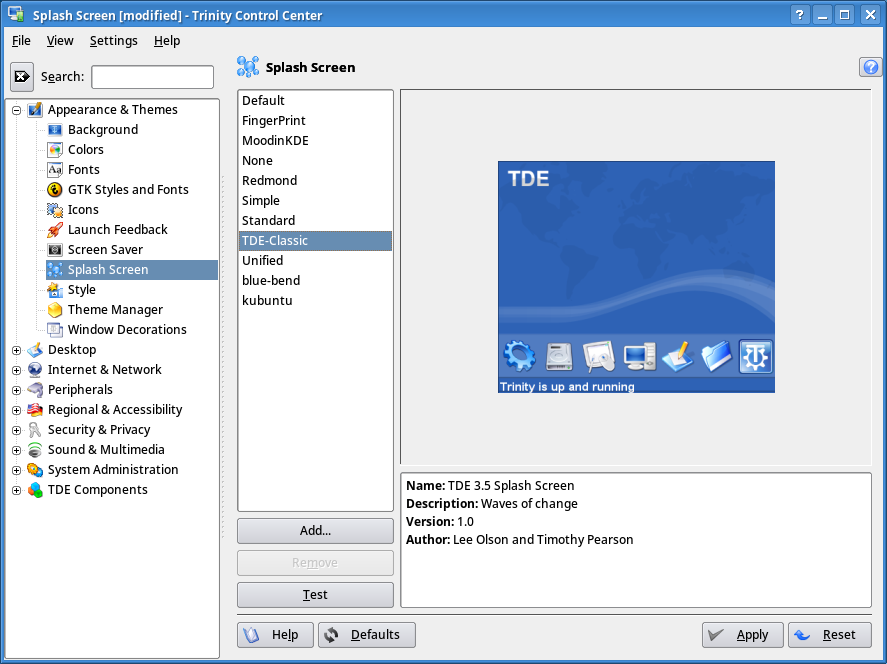Open the View menu

point(60,41)
